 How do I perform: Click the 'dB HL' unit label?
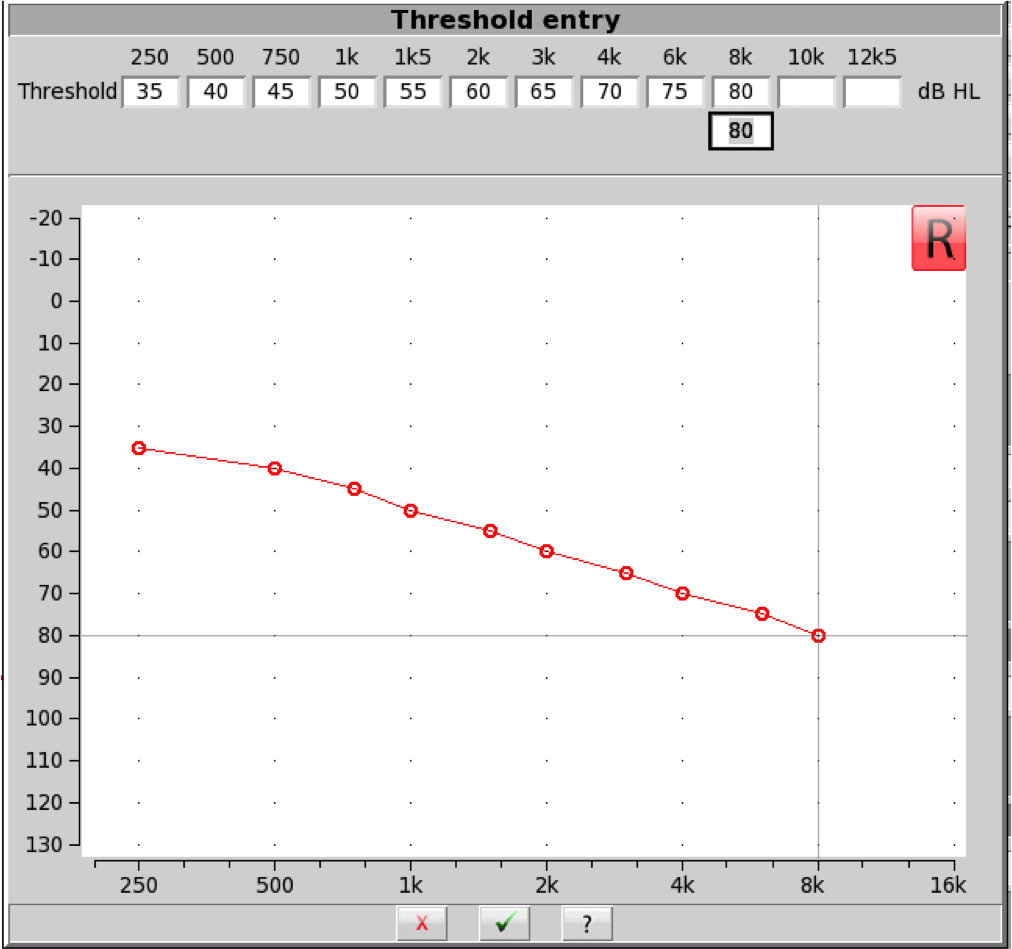tap(949, 92)
